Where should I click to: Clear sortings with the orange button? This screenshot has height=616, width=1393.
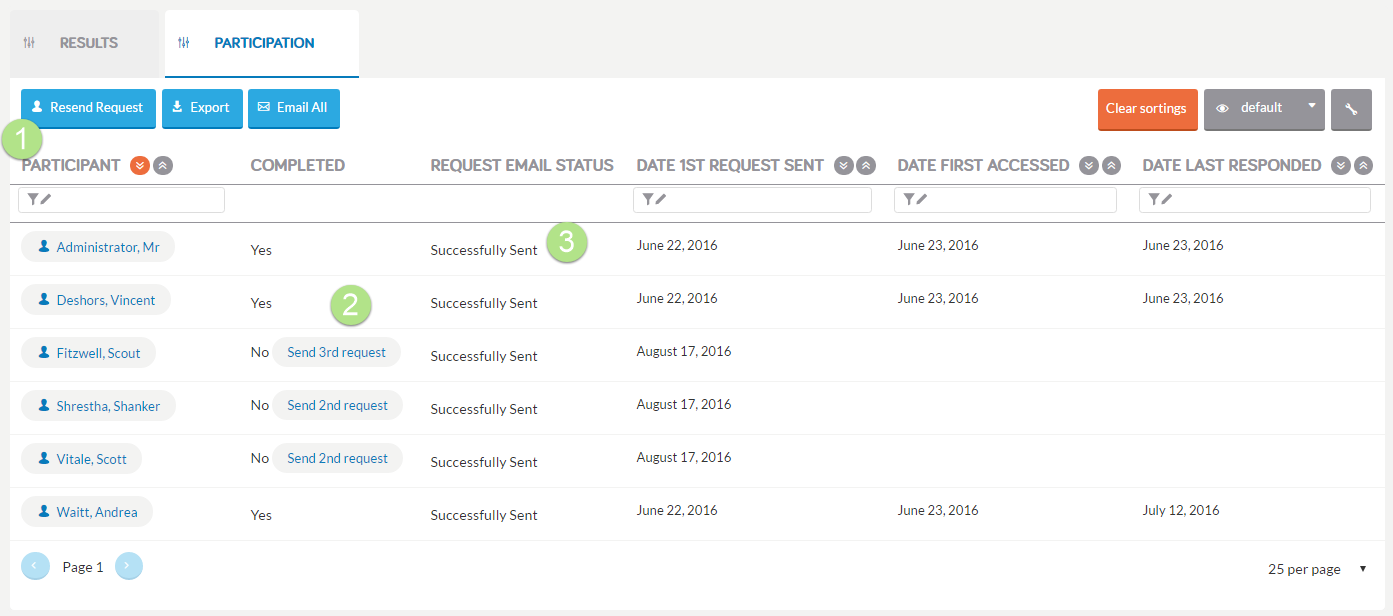[1147, 109]
